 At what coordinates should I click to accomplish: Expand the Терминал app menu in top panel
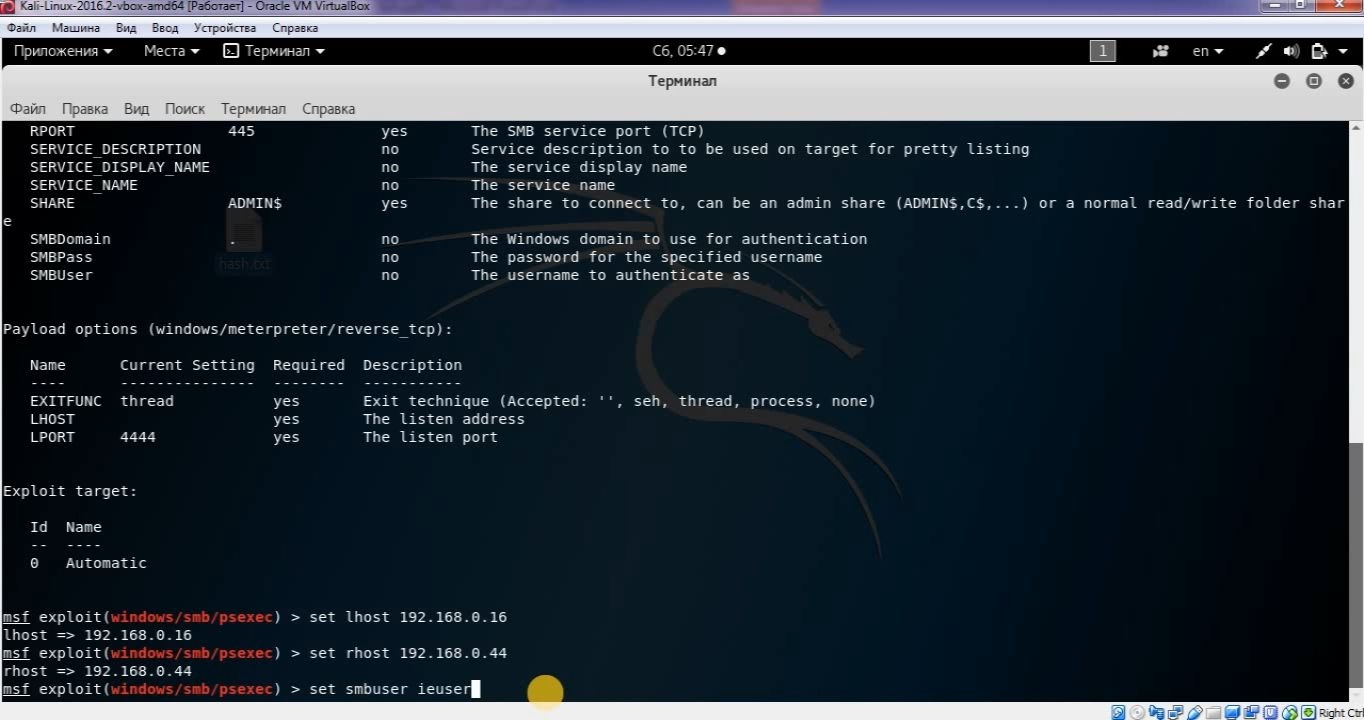pyautogui.click(x=274, y=51)
